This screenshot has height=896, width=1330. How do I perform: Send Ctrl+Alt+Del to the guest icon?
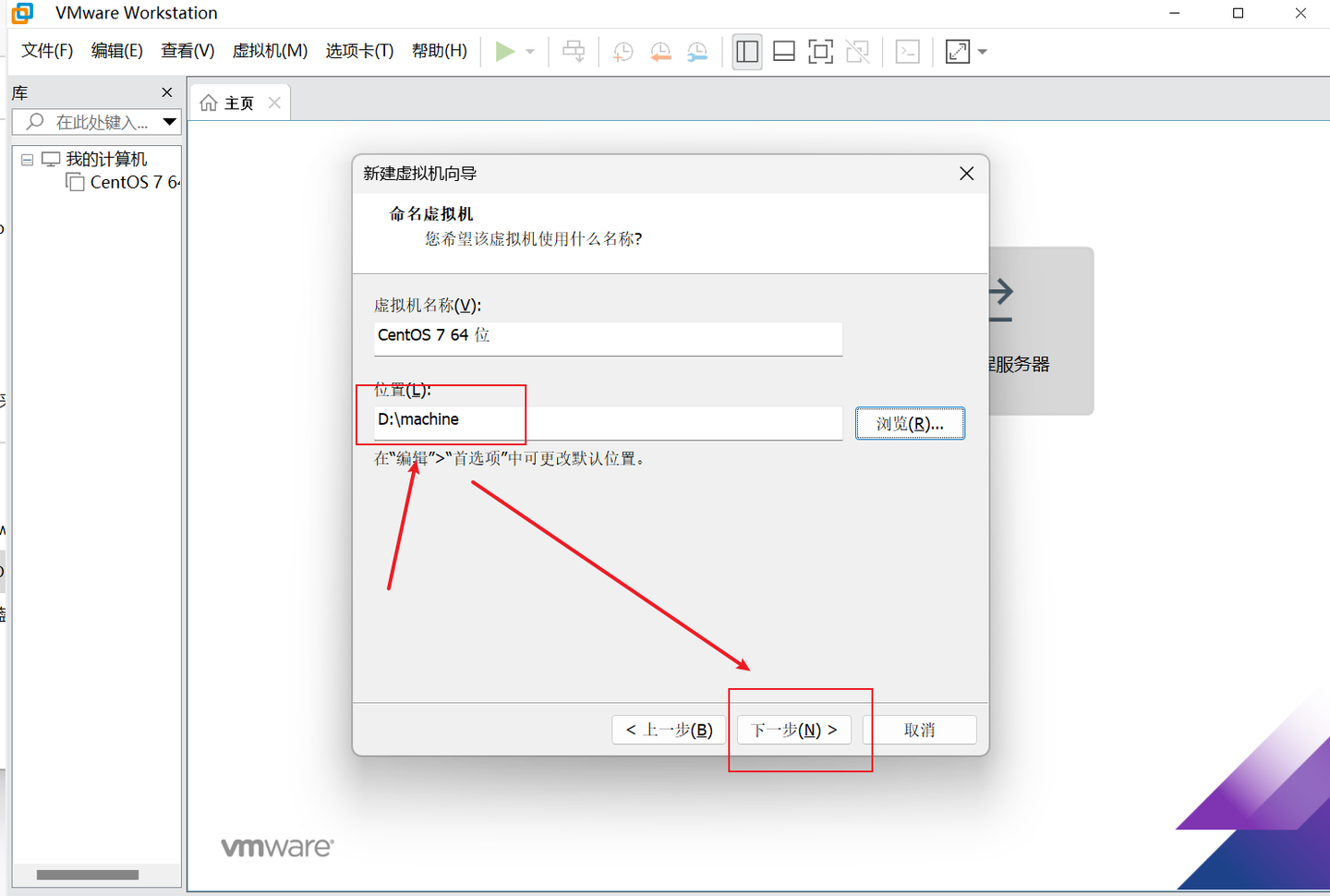click(x=574, y=51)
